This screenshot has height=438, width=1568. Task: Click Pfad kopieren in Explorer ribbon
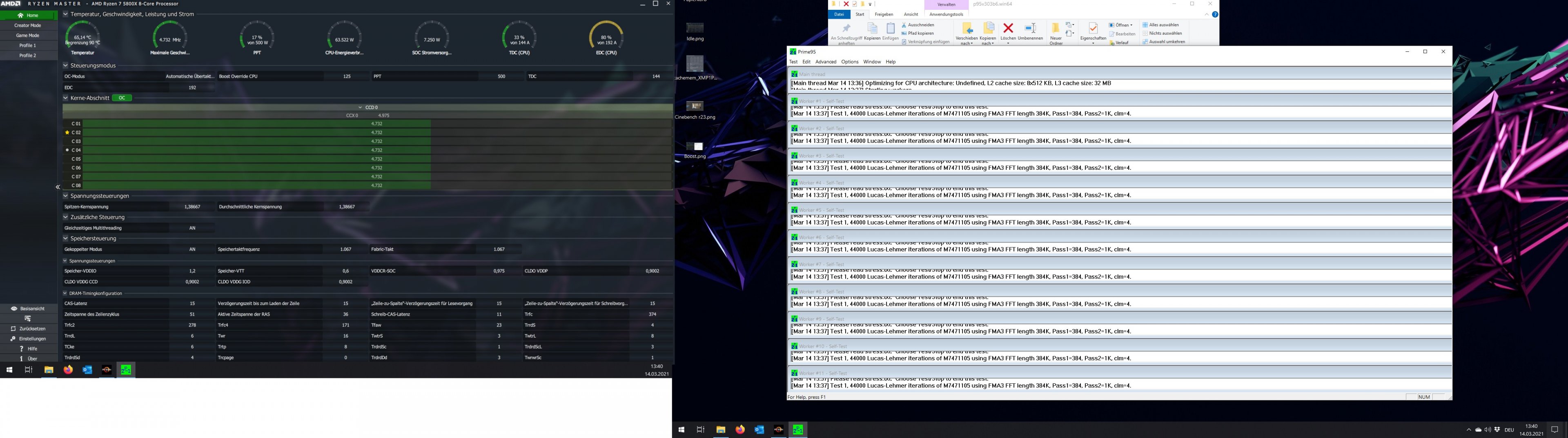pos(917,33)
